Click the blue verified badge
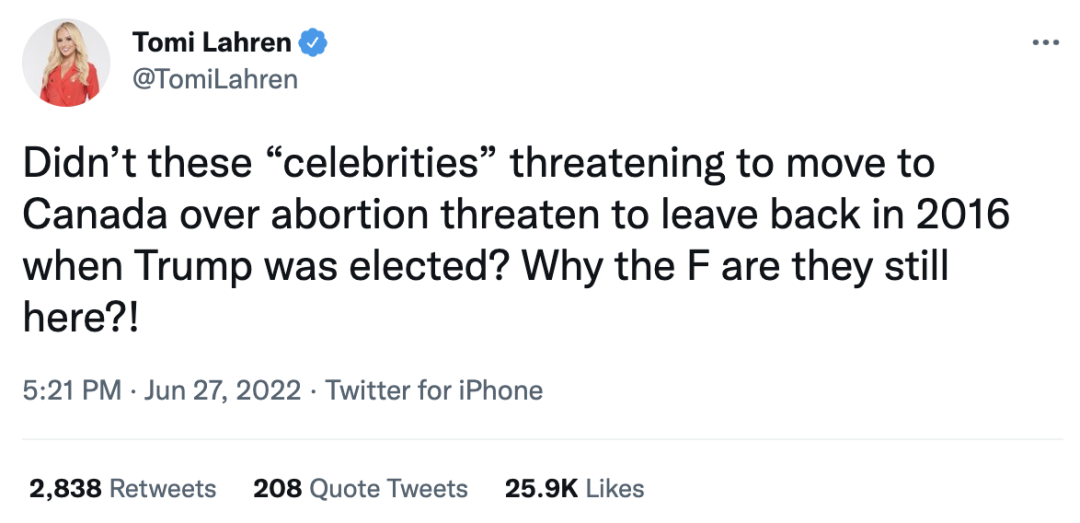The width and height of the screenshot is (1080, 523). (x=313, y=44)
